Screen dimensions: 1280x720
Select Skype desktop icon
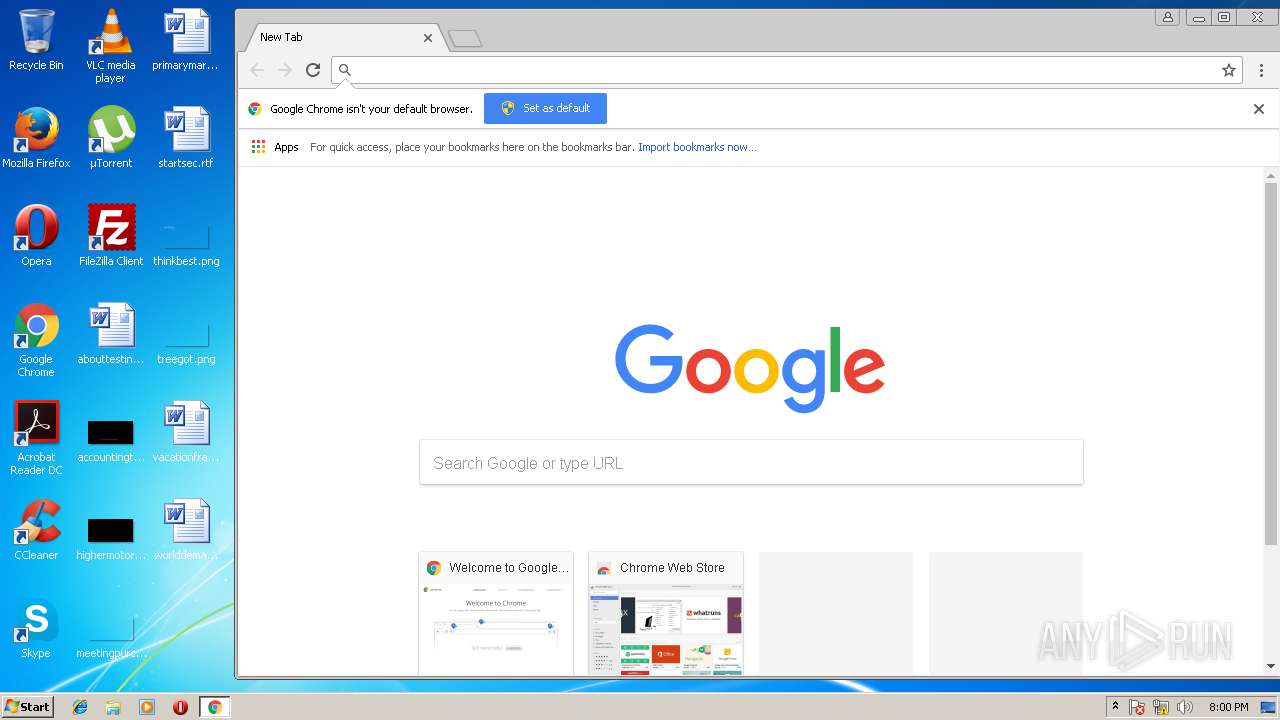[x=36, y=627]
